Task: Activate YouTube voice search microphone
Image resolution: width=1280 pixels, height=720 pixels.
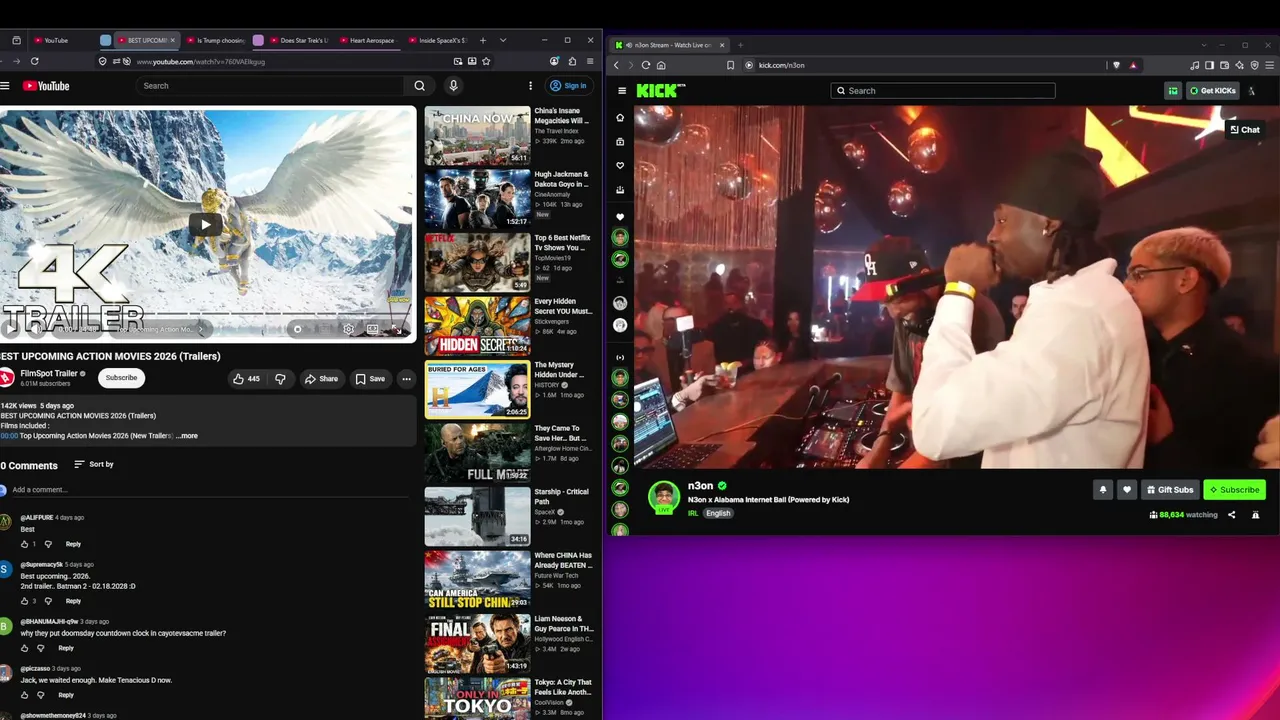Action: tap(453, 86)
